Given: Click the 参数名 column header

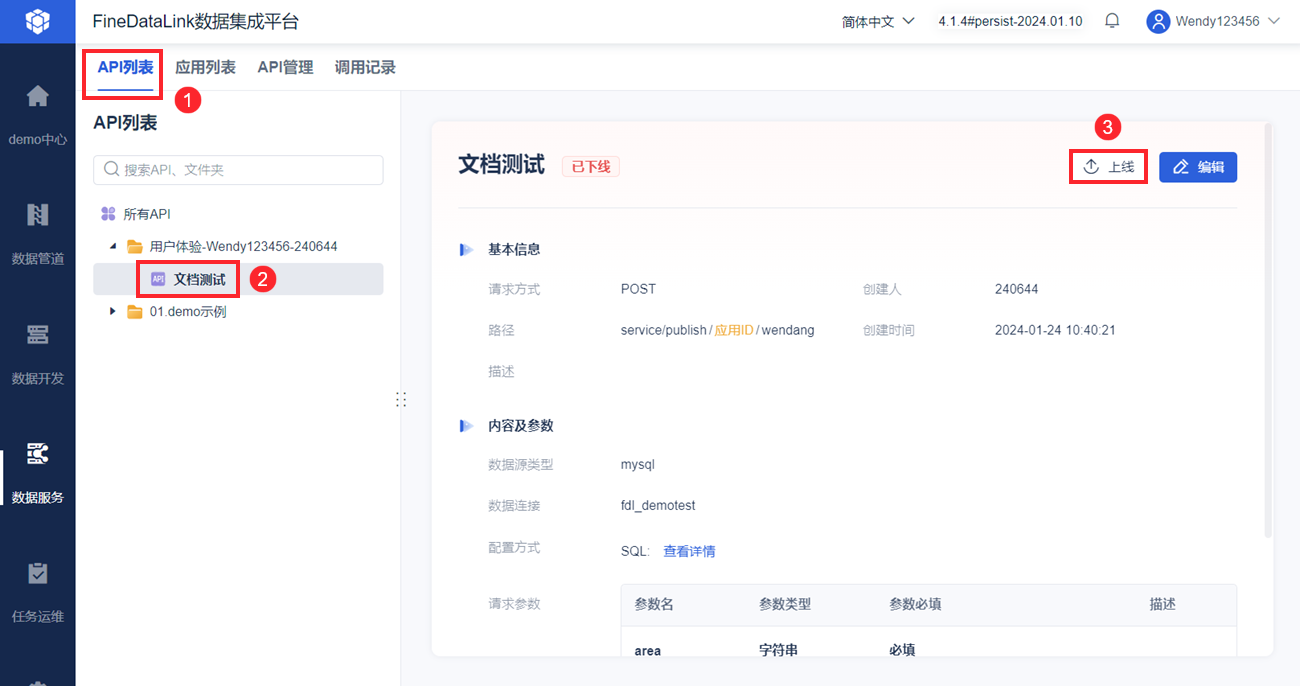Looking at the screenshot, I should coord(654,604).
